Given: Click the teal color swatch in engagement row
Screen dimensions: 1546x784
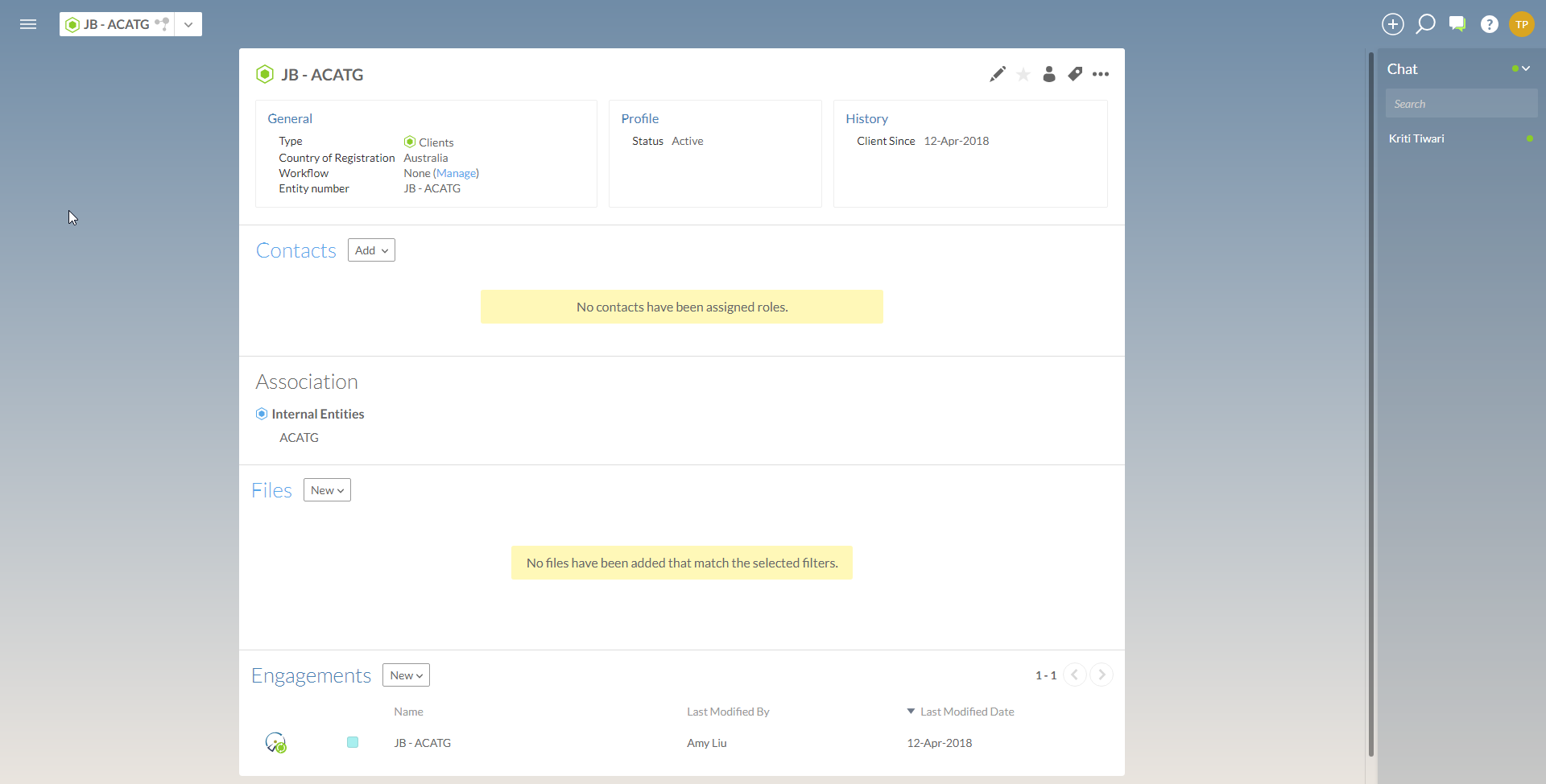Looking at the screenshot, I should [x=353, y=742].
